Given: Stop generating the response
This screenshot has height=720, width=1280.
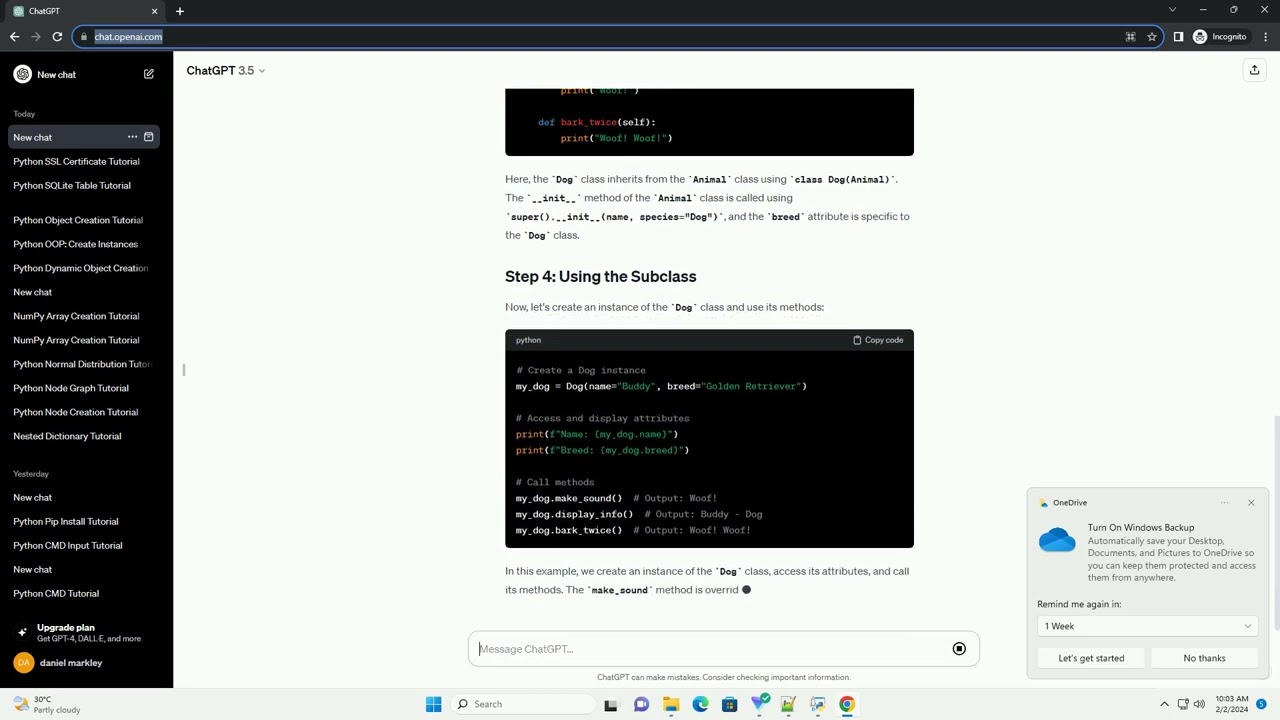Looking at the screenshot, I should tap(959, 649).
